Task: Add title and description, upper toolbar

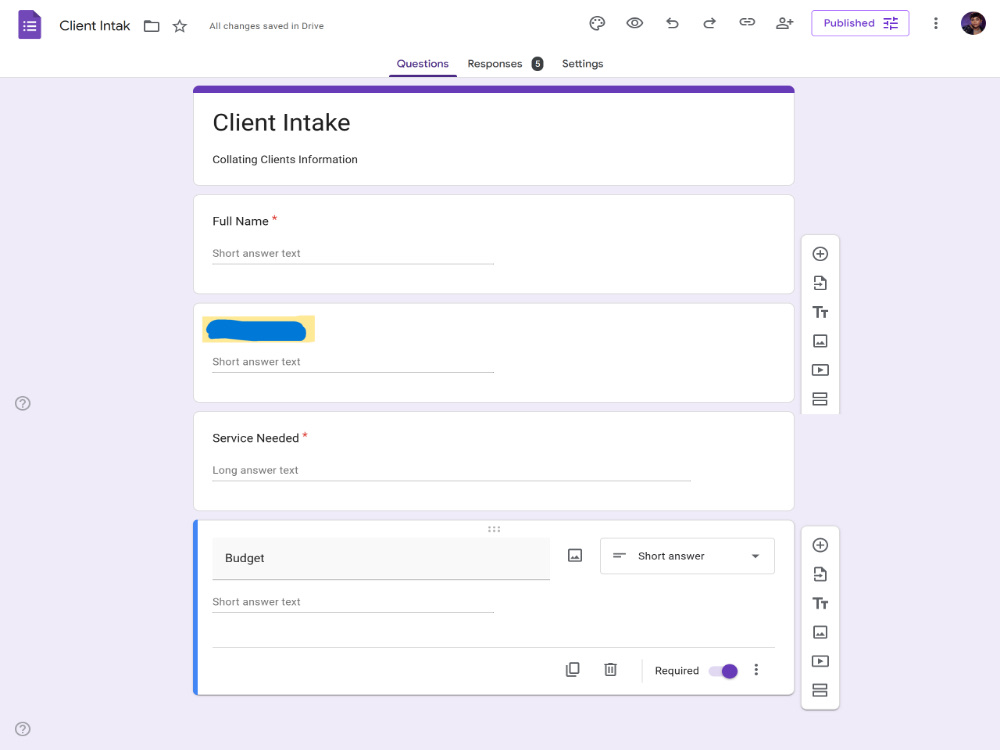Action: [820, 312]
